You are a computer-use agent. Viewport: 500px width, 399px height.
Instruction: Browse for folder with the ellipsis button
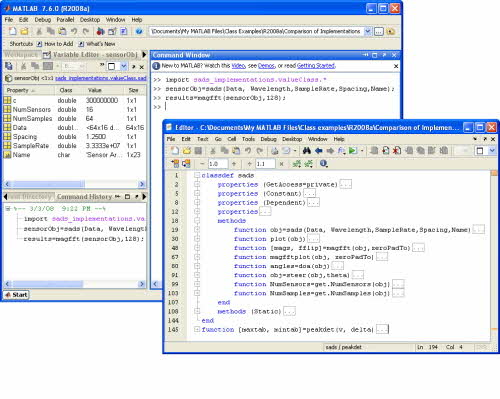379,32
